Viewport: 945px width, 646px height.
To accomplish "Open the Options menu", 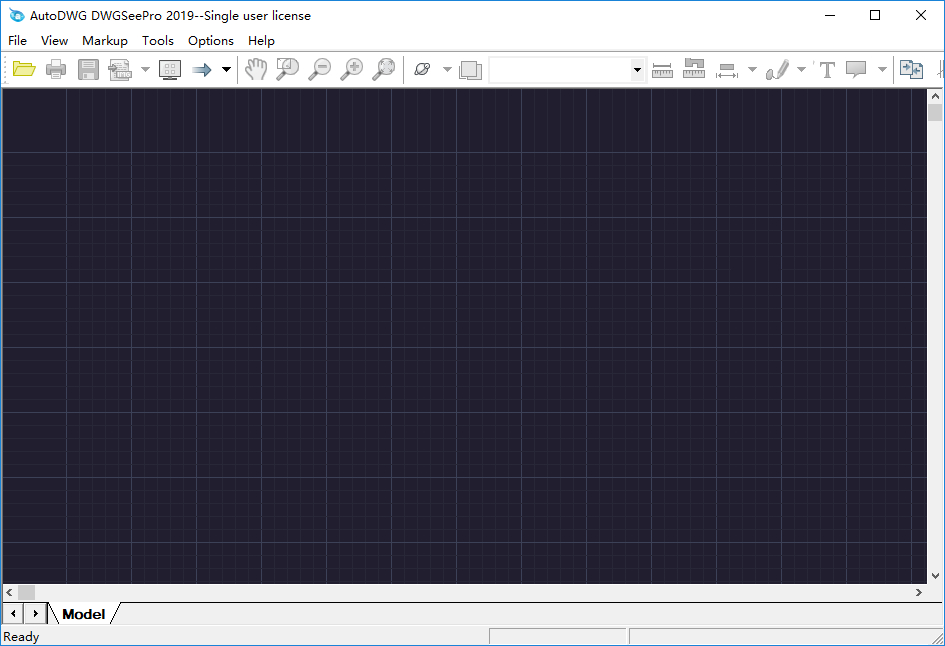I will click(x=210, y=41).
